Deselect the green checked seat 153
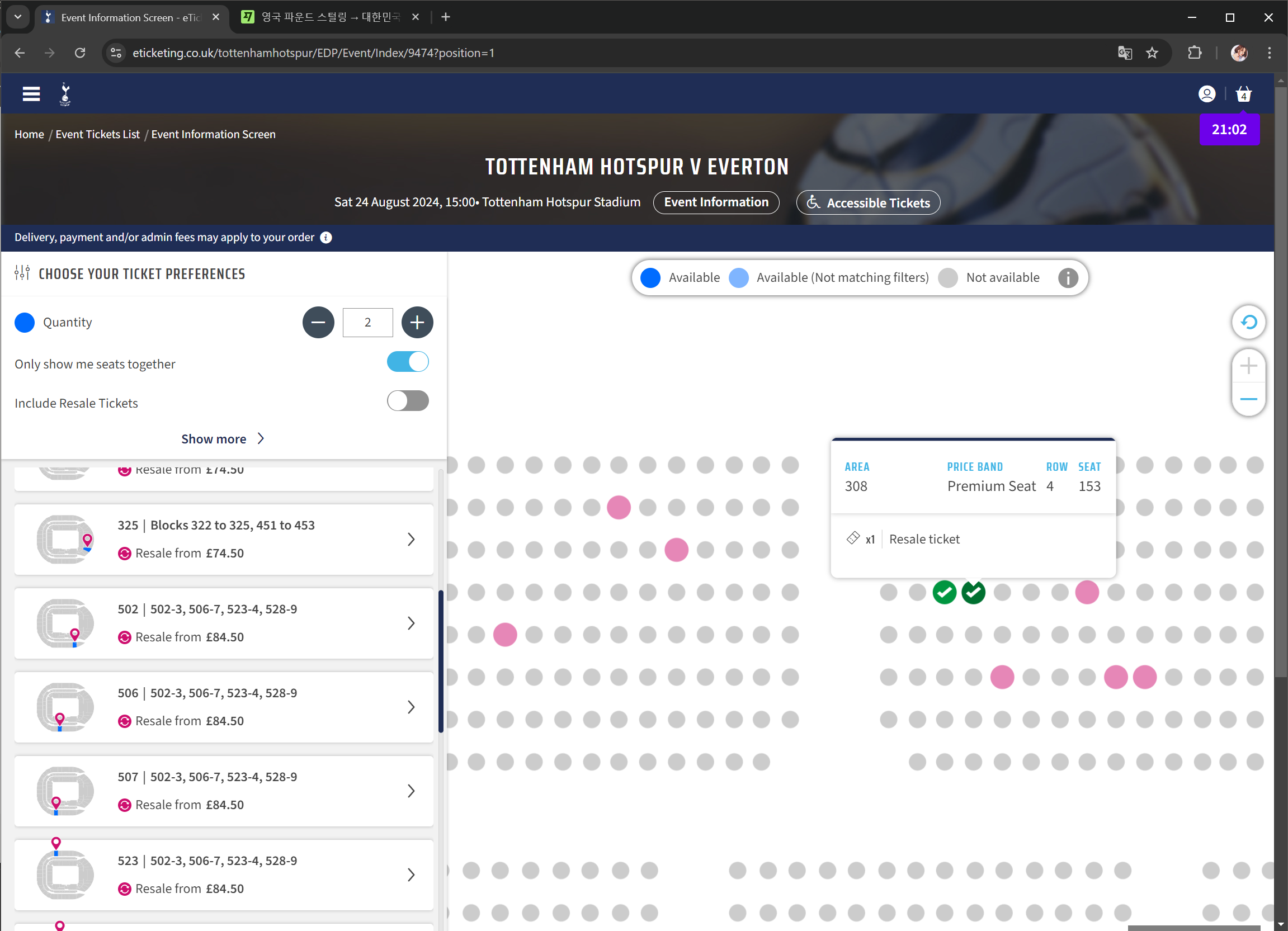 (973, 592)
